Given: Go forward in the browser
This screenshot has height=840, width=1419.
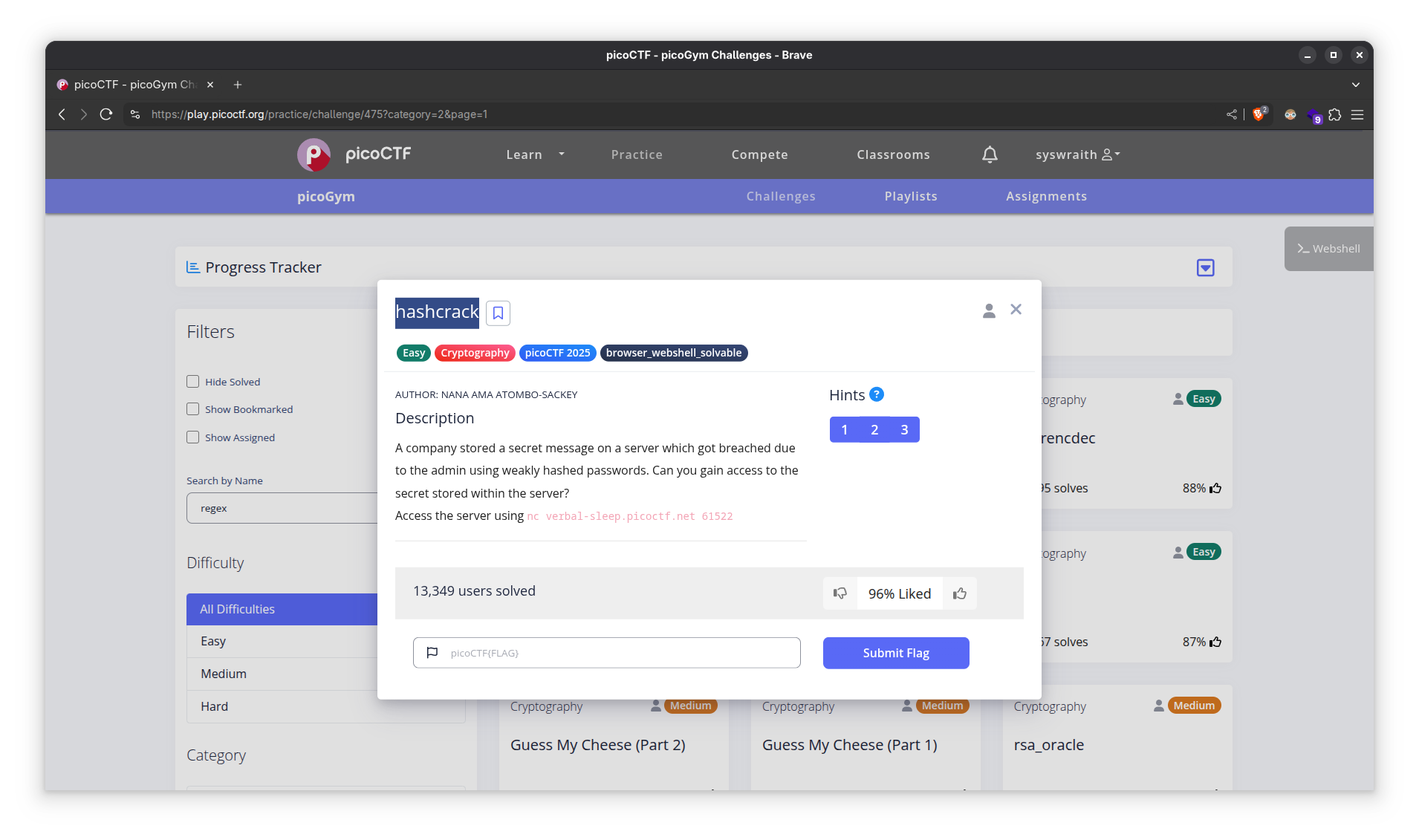Looking at the screenshot, I should point(84,114).
